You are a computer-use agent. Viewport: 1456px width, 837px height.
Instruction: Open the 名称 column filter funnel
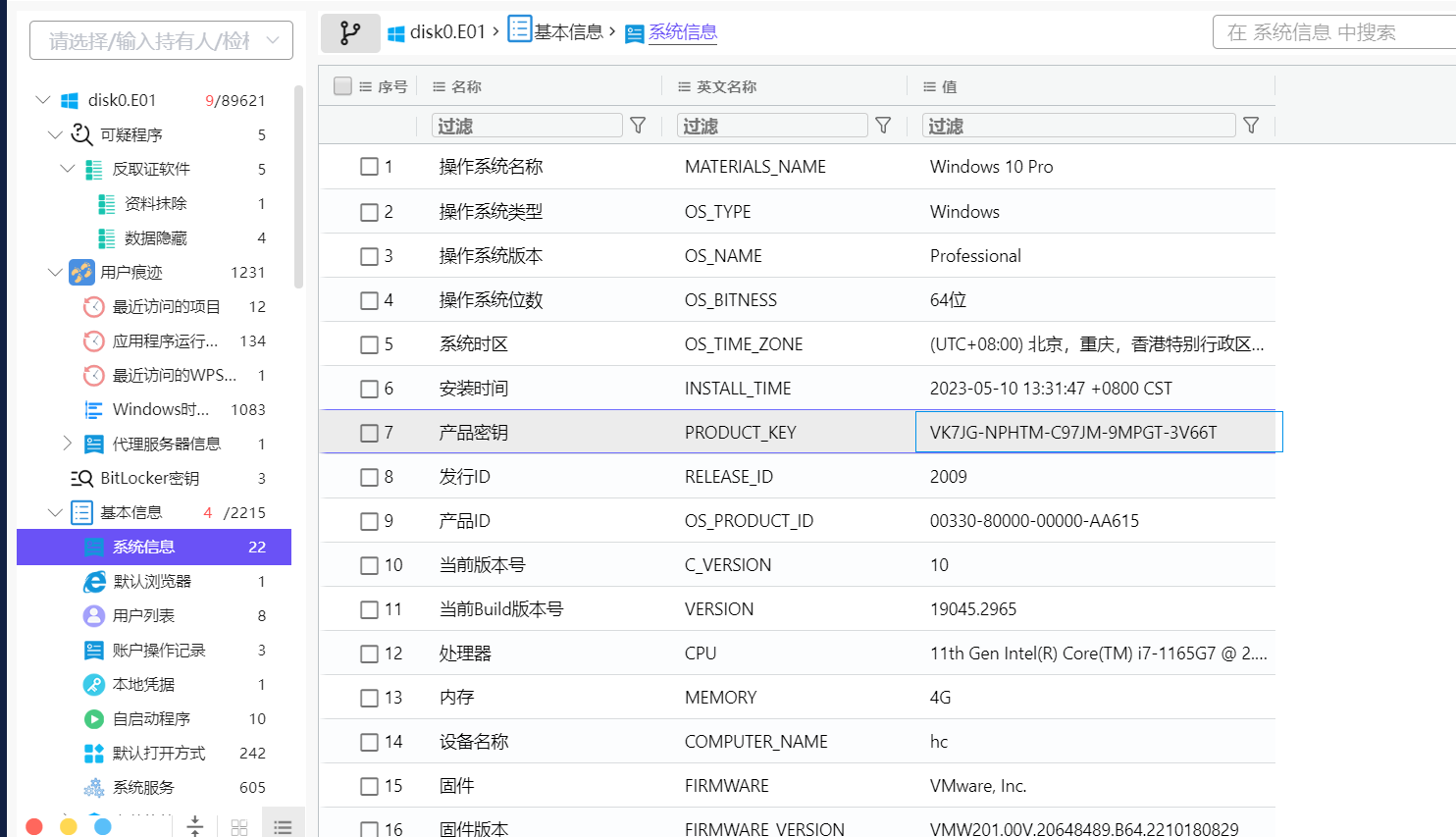[638, 126]
